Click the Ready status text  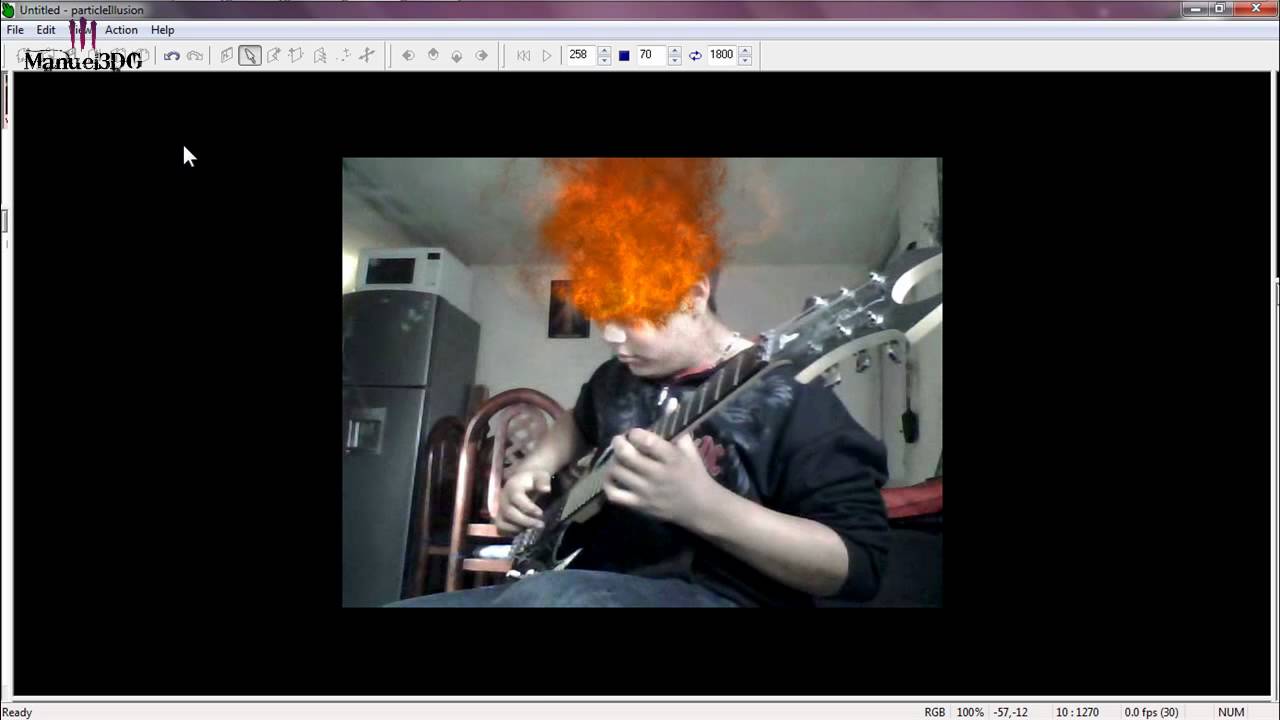click(17, 712)
